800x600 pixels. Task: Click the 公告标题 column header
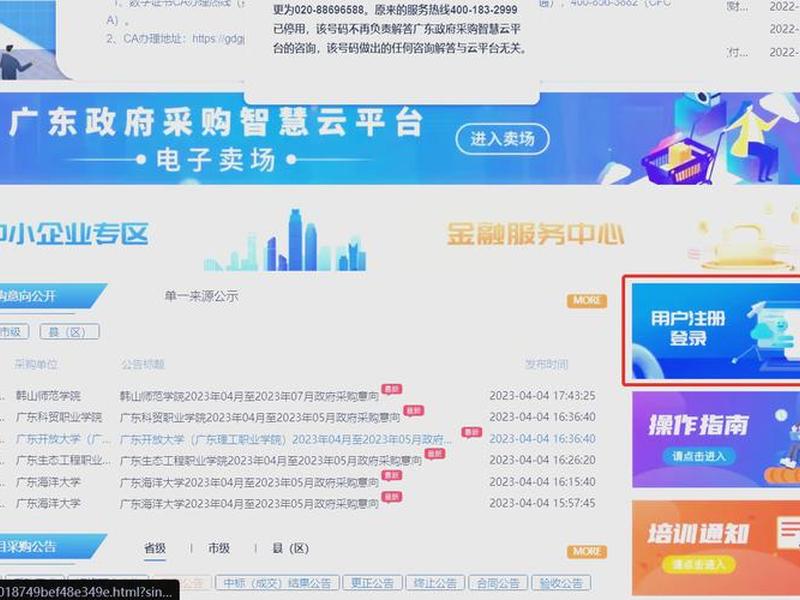(x=142, y=364)
